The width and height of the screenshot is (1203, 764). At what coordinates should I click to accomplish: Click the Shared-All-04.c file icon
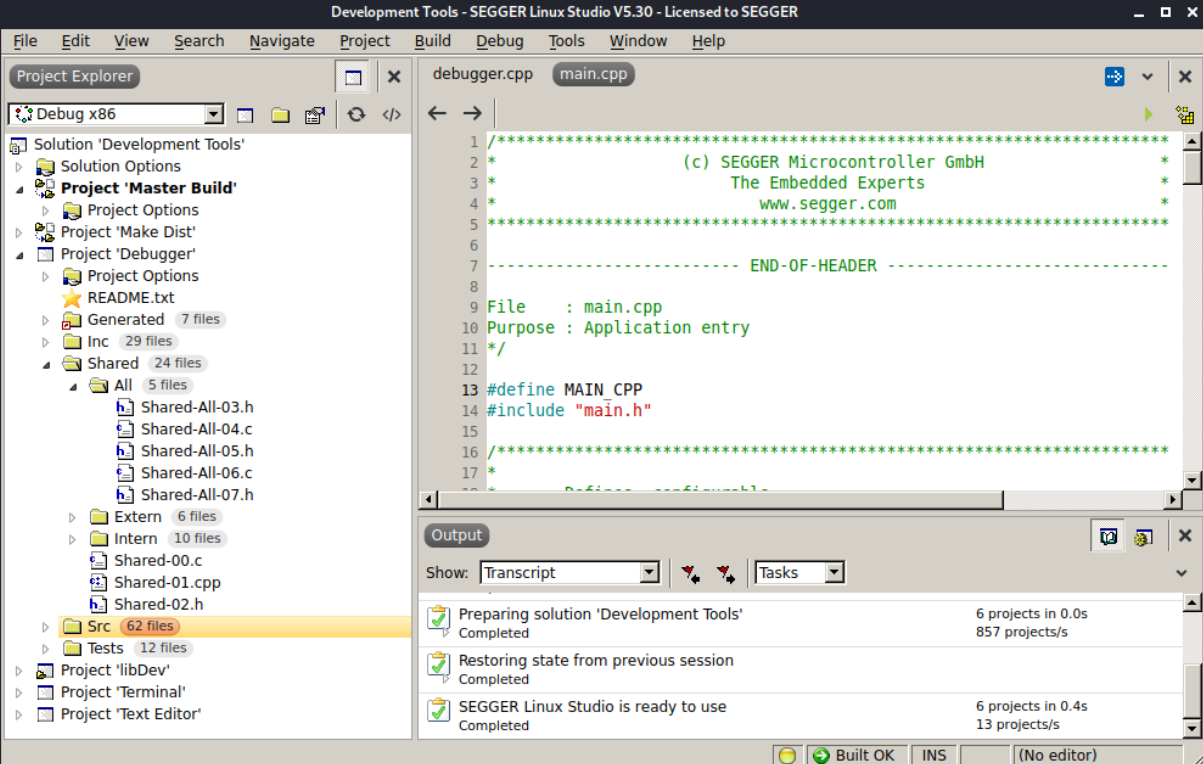[125, 430]
